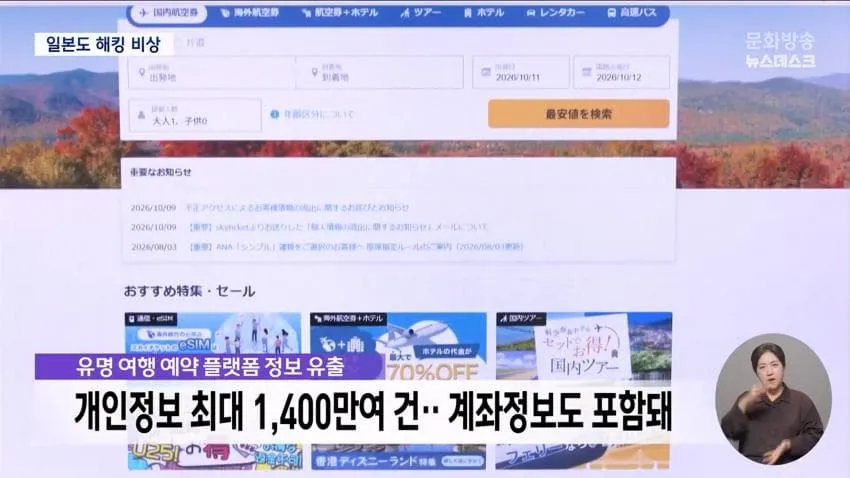The width and height of the screenshot is (850, 478).
Task: Open the 航空券+ホテル tab
Action: tap(339, 12)
